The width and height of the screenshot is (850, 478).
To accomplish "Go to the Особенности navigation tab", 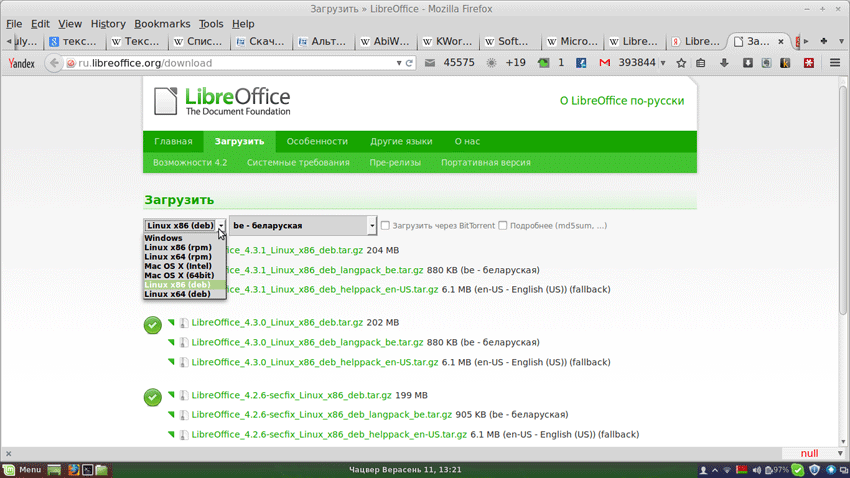I will tap(317, 142).
